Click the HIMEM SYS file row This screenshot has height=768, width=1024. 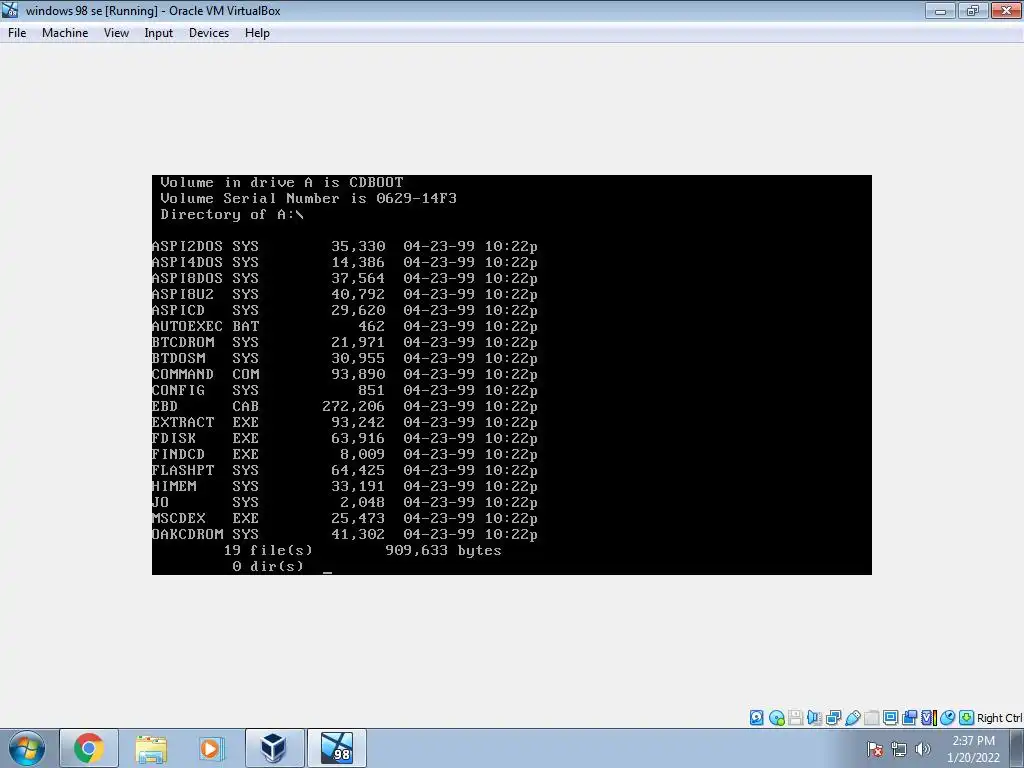point(345,487)
